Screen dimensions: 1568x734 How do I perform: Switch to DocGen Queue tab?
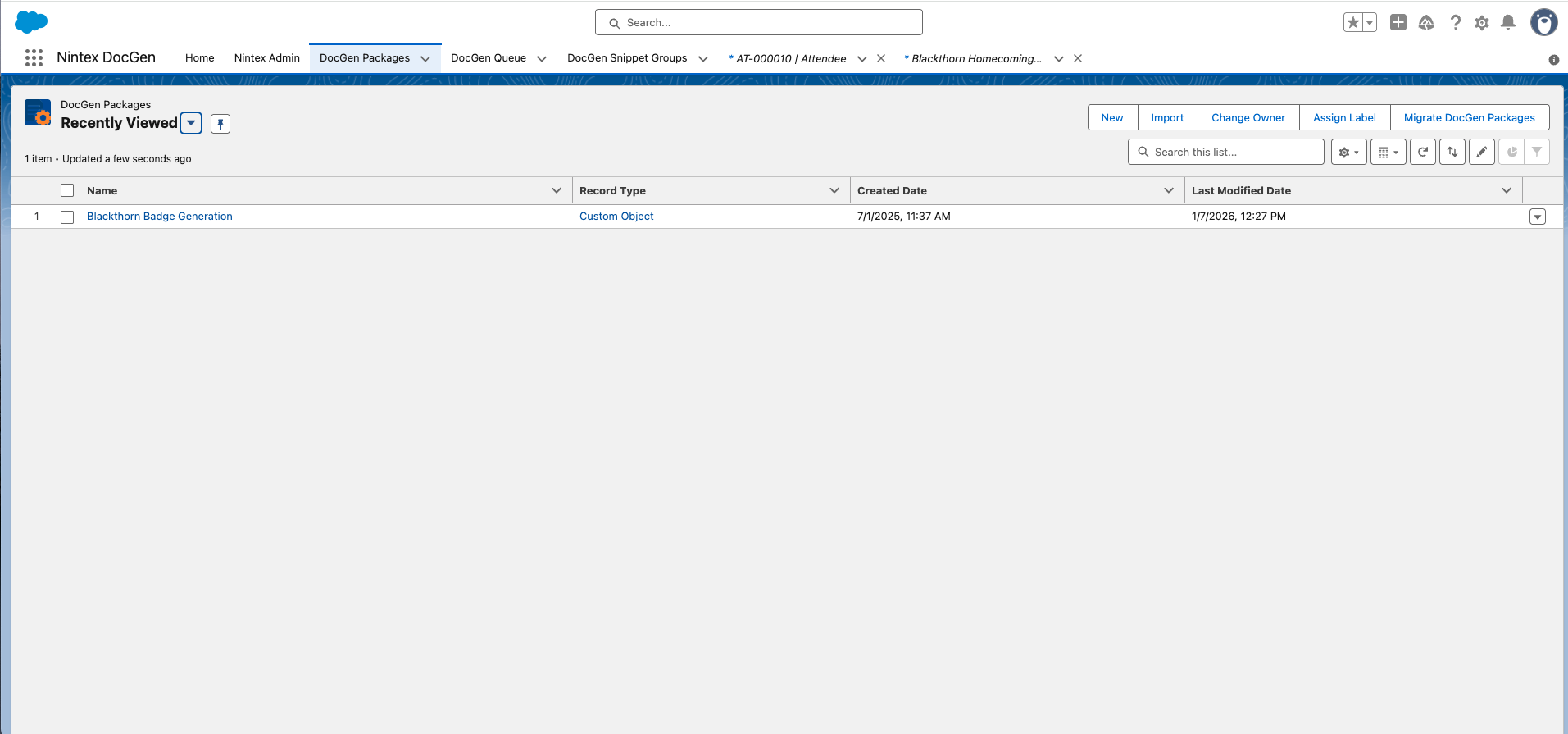(489, 58)
